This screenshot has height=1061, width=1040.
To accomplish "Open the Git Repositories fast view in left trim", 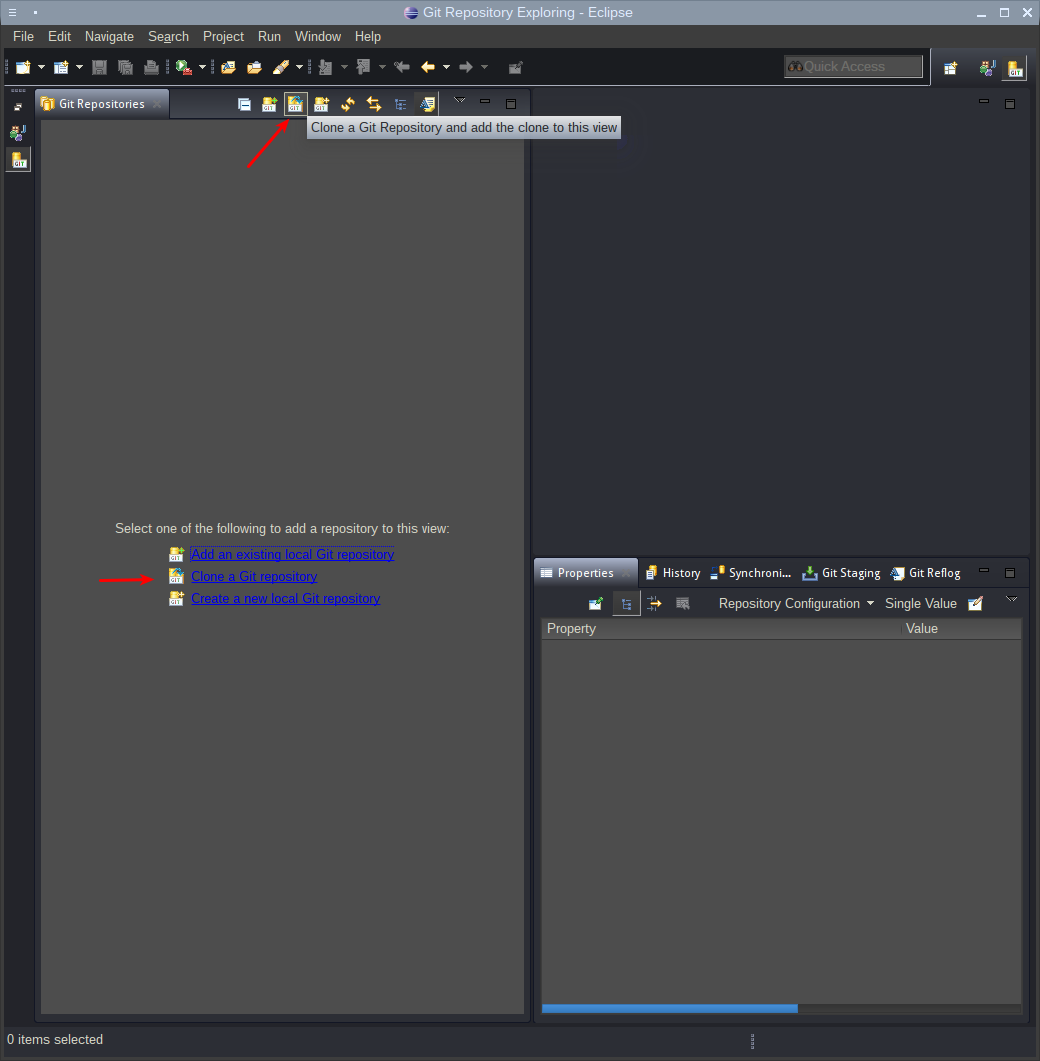I will (x=18, y=160).
